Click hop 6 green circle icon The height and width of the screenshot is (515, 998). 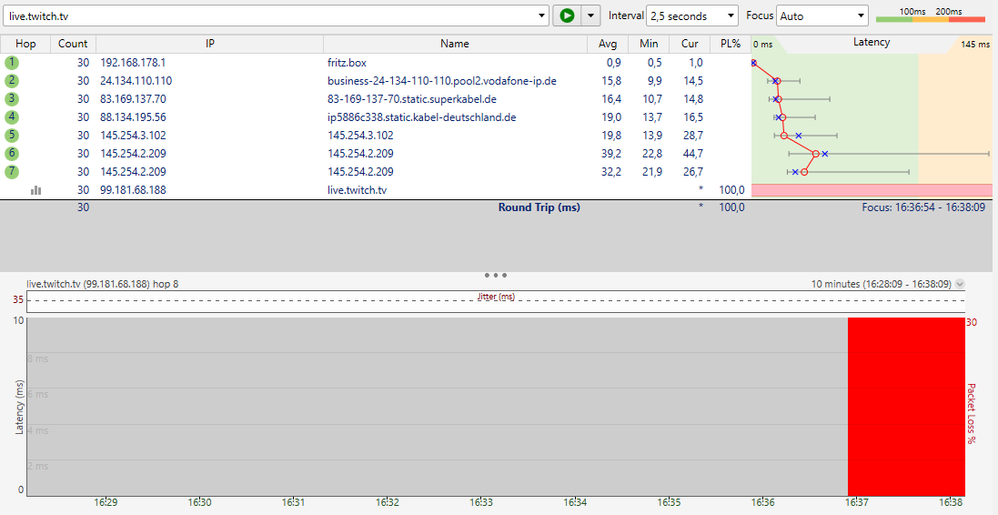[11, 153]
